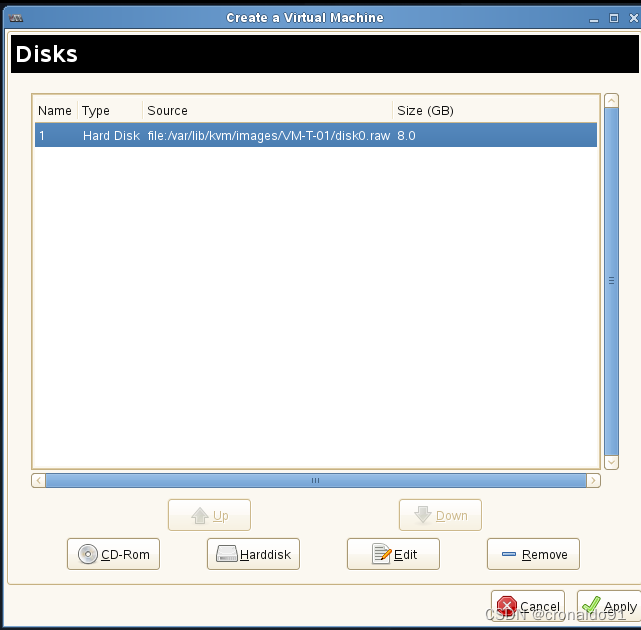641x630 pixels.
Task: Minimize the Create a Virtual Machine window
Action: 594,19
